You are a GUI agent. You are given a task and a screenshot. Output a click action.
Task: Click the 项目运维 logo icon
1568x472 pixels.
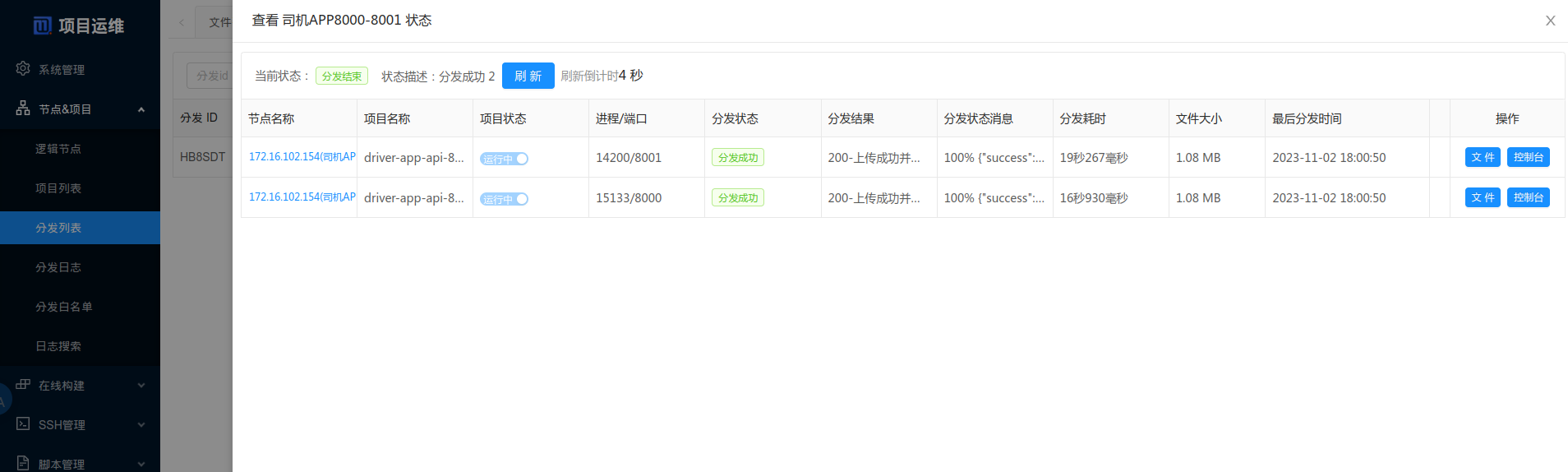coord(42,26)
